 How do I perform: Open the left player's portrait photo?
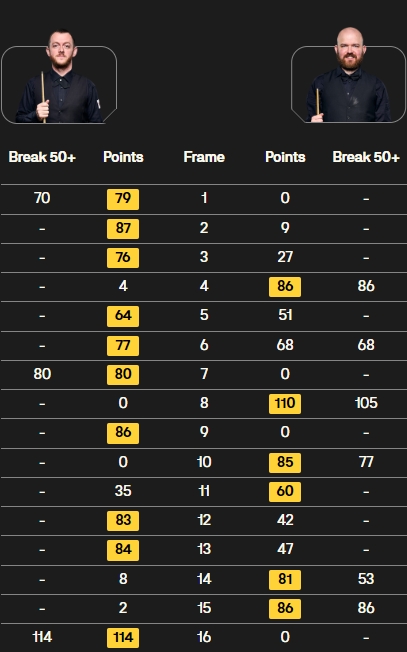point(59,77)
